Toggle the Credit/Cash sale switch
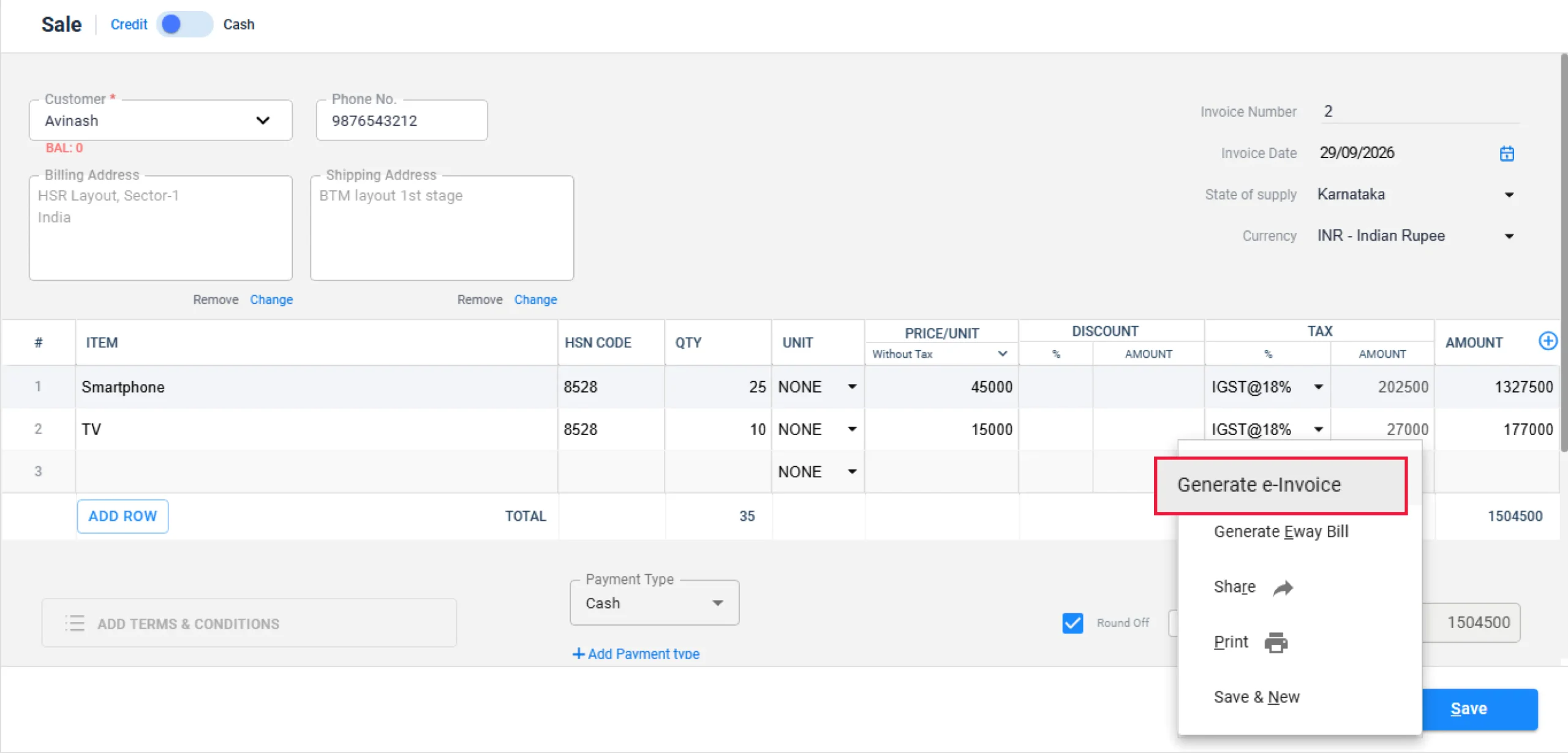This screenshot has height=753, width=1568. 184,25
